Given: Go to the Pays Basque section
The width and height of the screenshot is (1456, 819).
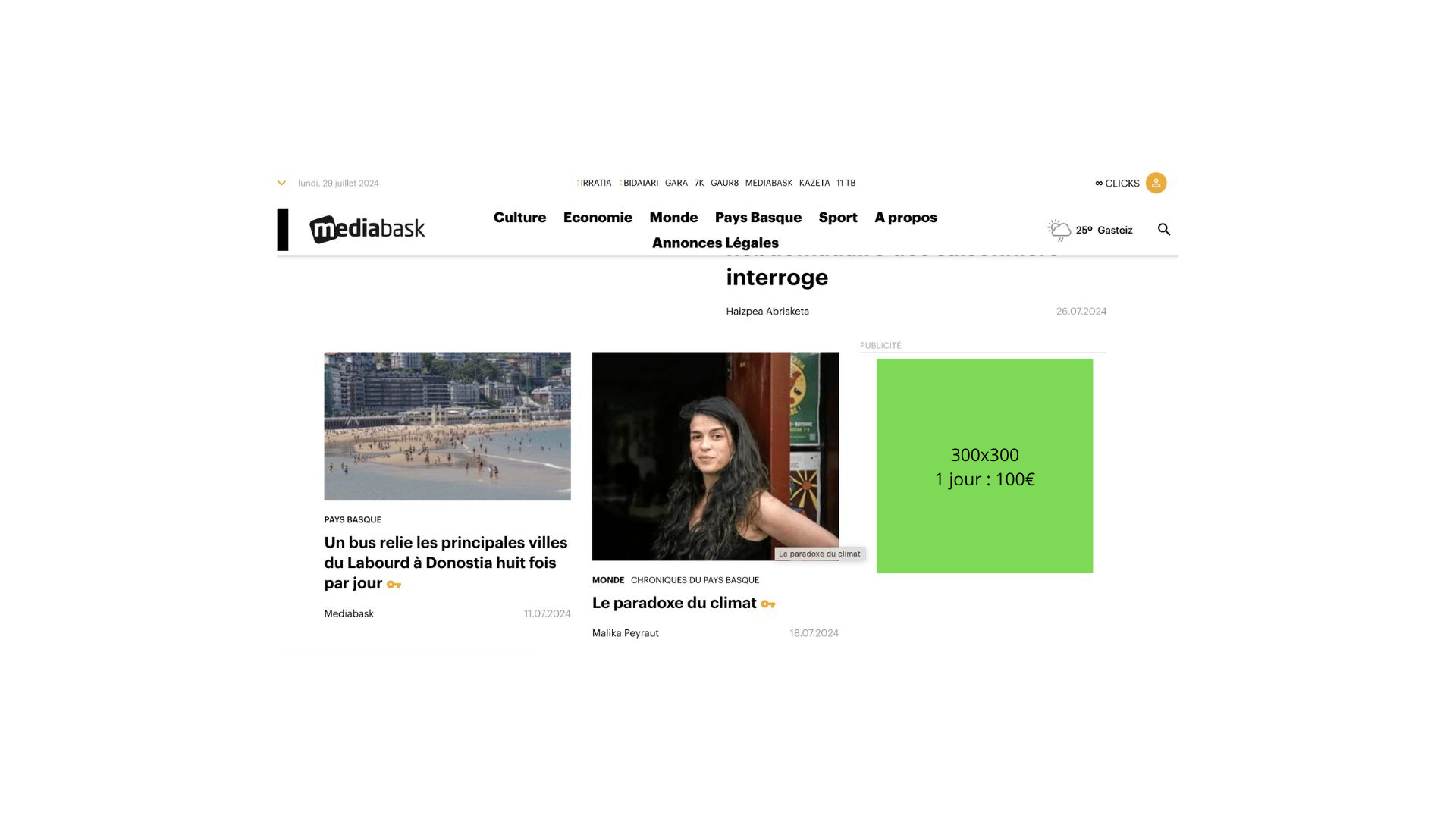Looking at the screenshot, I should click(758, 218).
